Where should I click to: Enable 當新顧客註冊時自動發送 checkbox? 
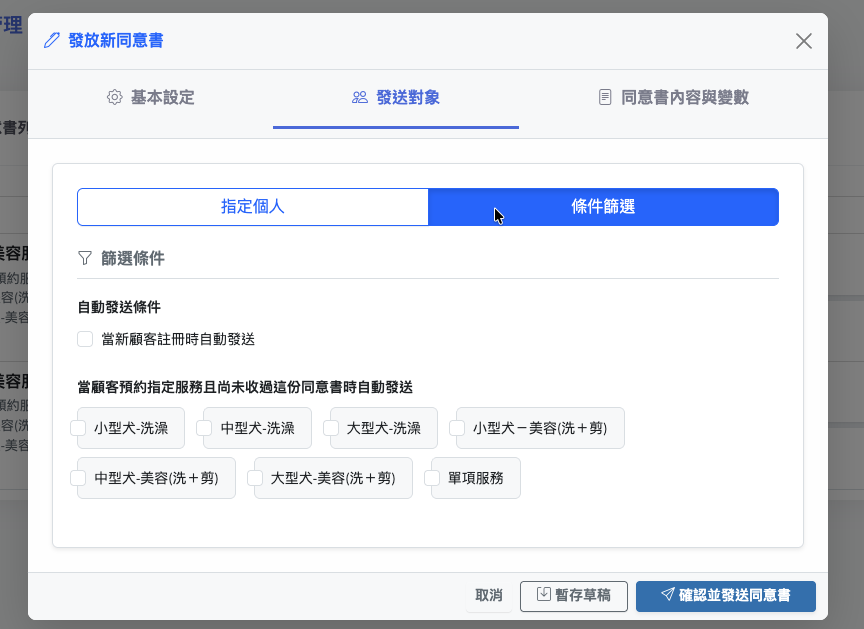point(85,339)
